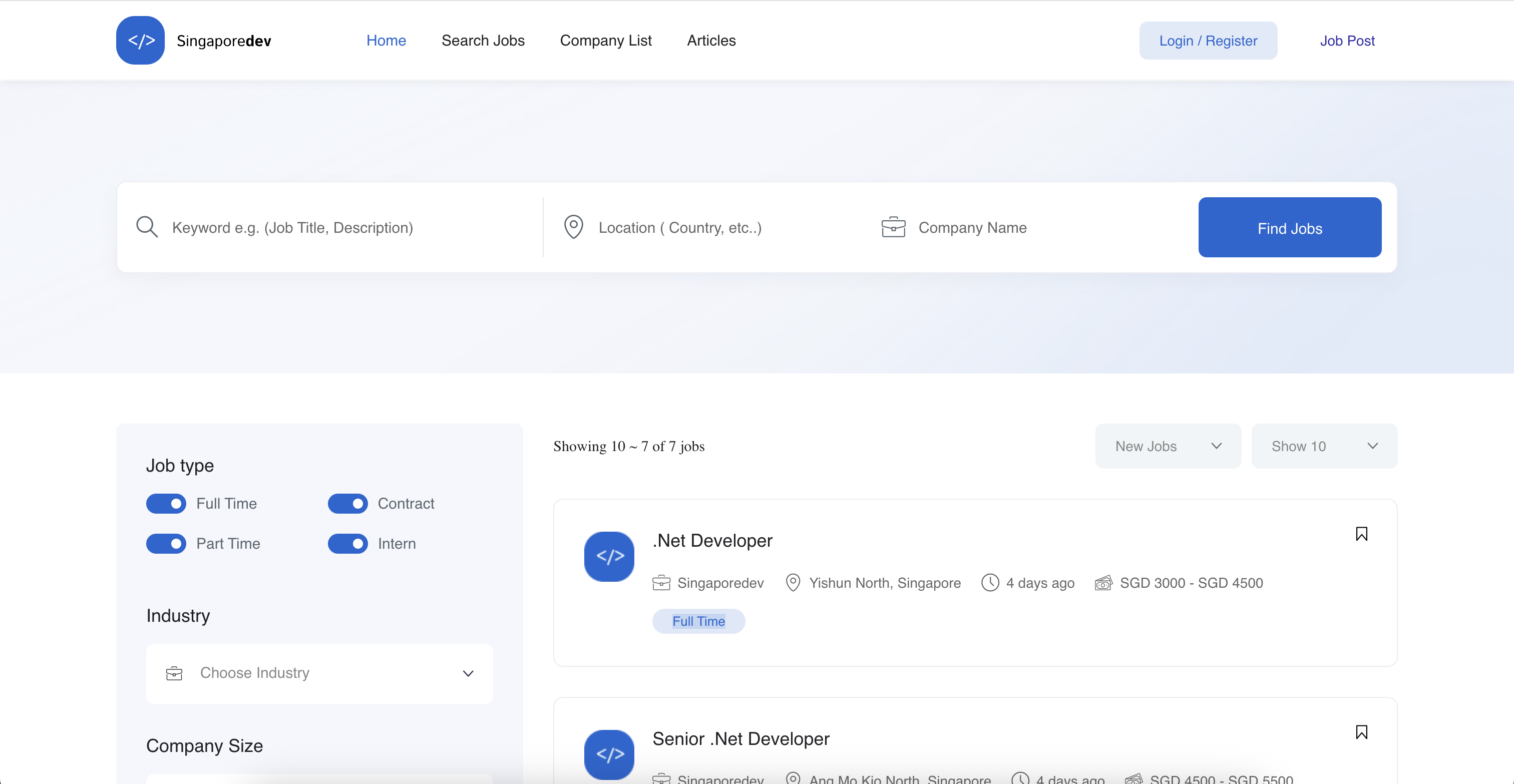Click the Full Time tag on .Net Developer
This screenshot has width=1514, height=784.
(698, 621)
